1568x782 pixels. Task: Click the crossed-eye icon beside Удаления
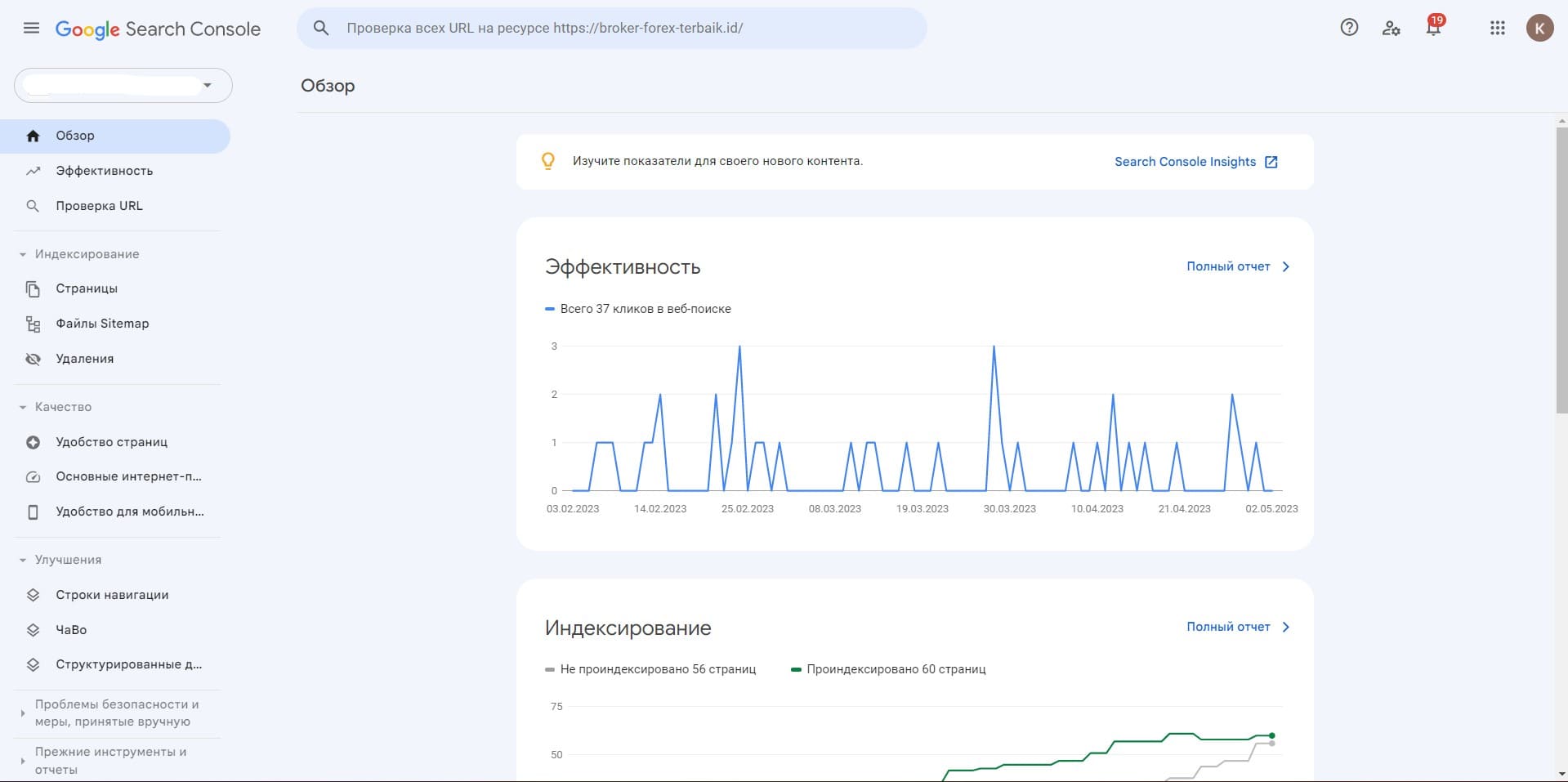(33, 359)
